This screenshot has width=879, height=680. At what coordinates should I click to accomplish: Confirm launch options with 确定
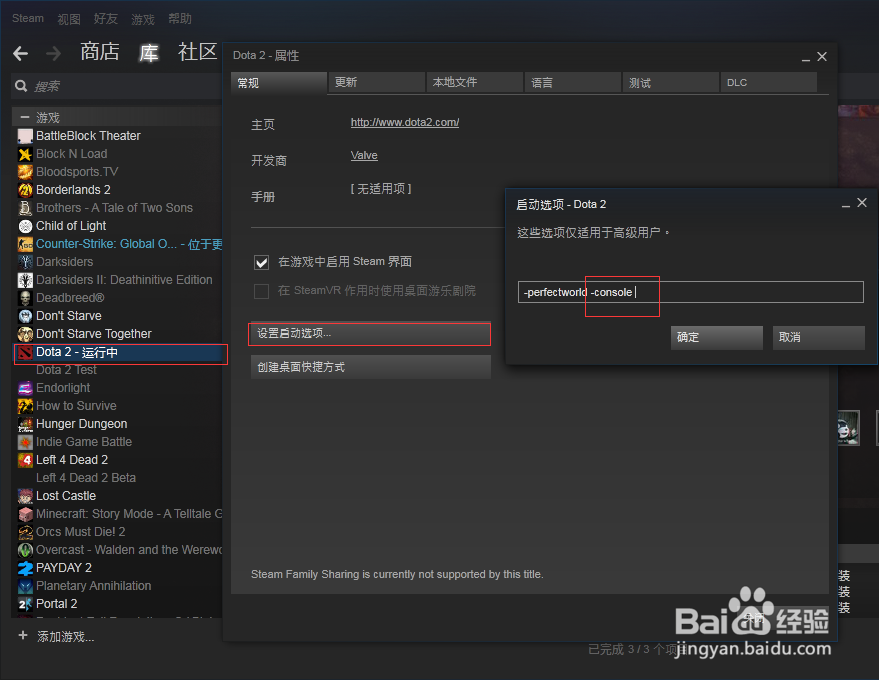click(x=716, y=337)
